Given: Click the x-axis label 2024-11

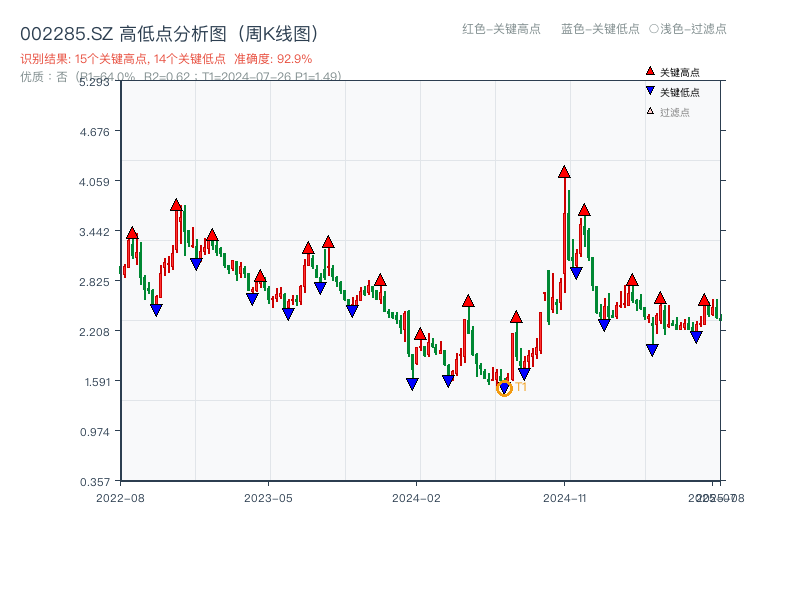Looking at the screenshot, I should click(564, 498).
